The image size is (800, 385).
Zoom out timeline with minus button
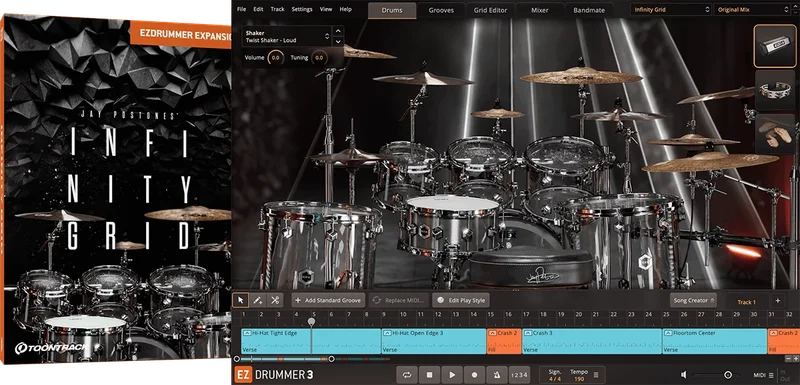coord(789,359)
